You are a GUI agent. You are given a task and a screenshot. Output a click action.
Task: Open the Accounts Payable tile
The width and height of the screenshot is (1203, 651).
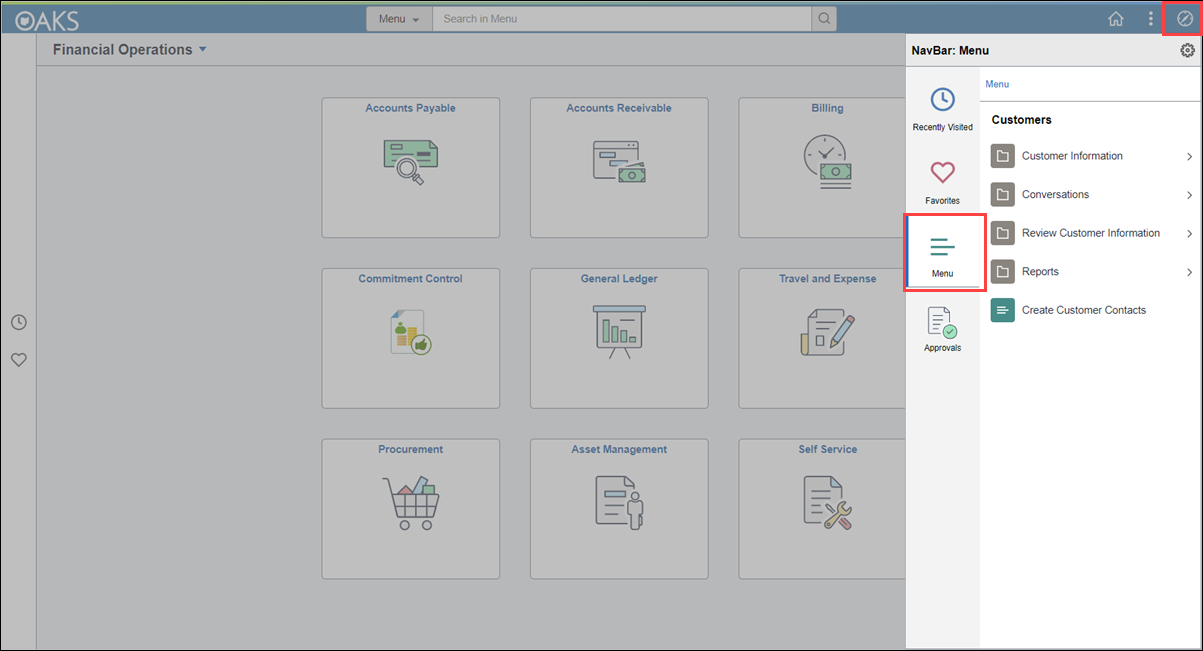coord(410,168)
